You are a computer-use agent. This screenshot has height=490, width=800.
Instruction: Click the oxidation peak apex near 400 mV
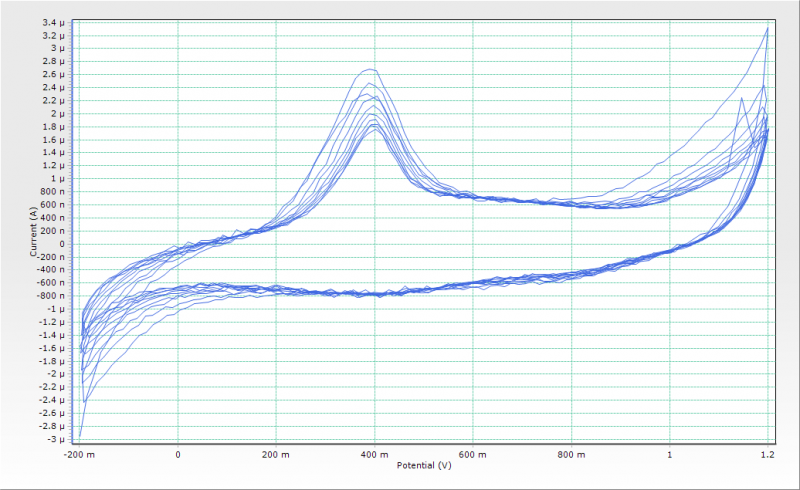pyautogui.click(x=370, y=69)
